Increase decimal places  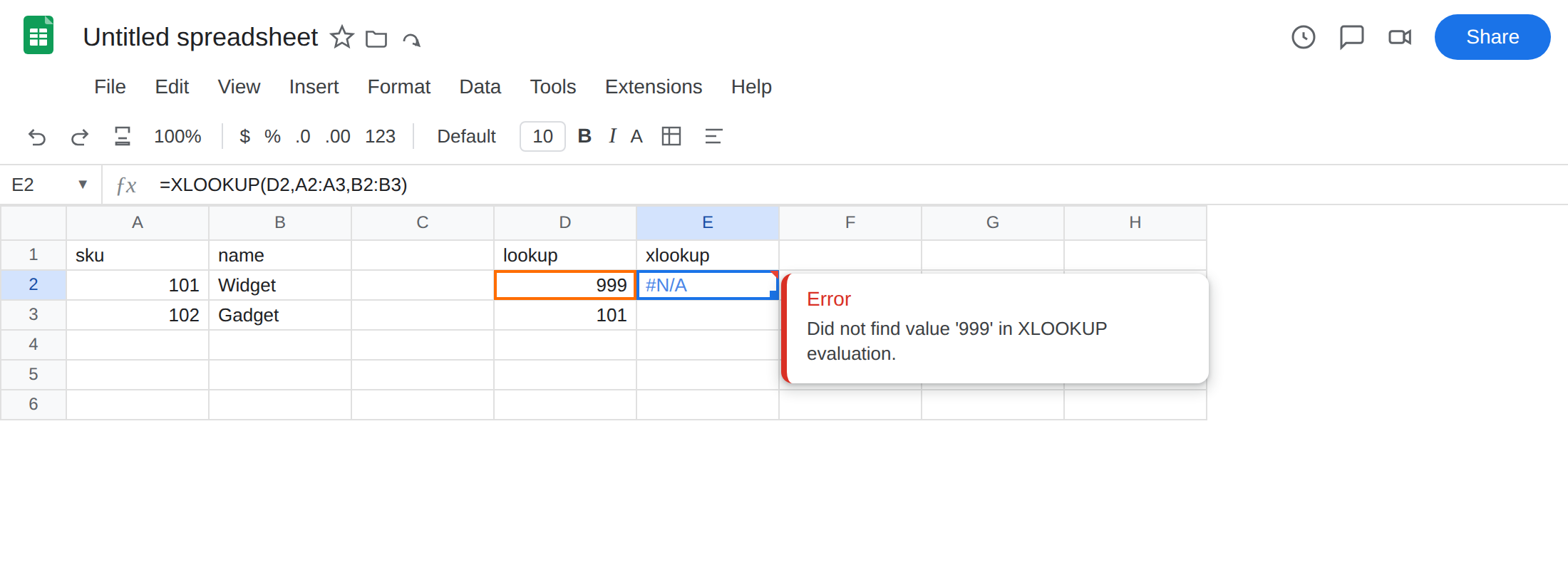[338, 136]
